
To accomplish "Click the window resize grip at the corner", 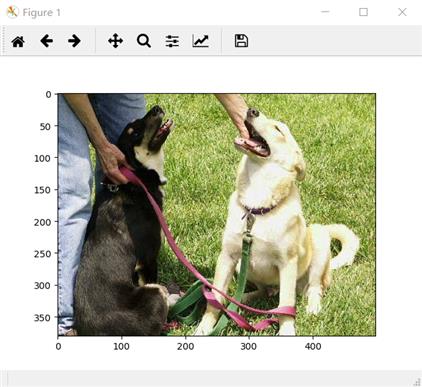I will (417, 382).
